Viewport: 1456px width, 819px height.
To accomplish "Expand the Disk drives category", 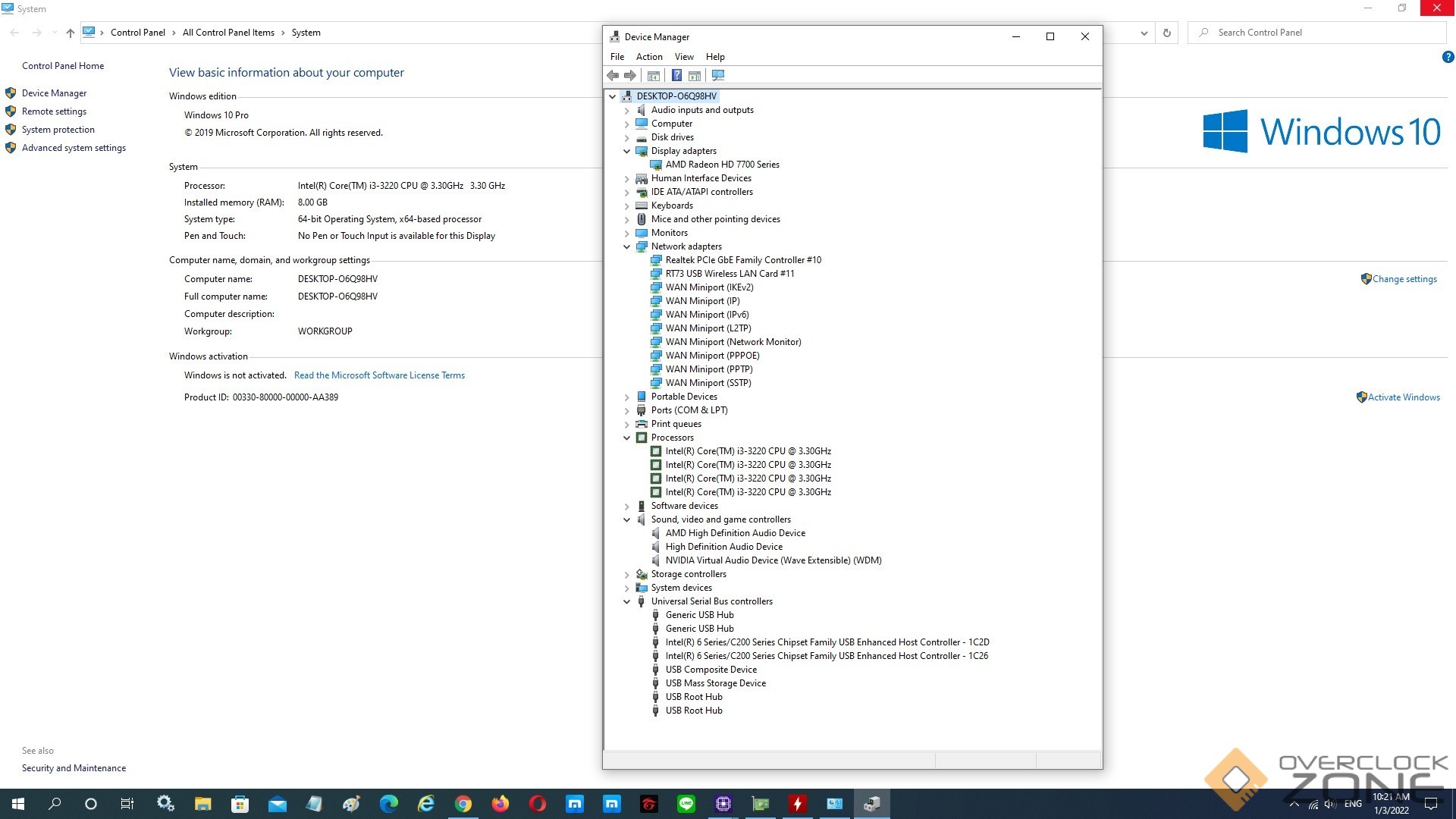I will (626, 137).
